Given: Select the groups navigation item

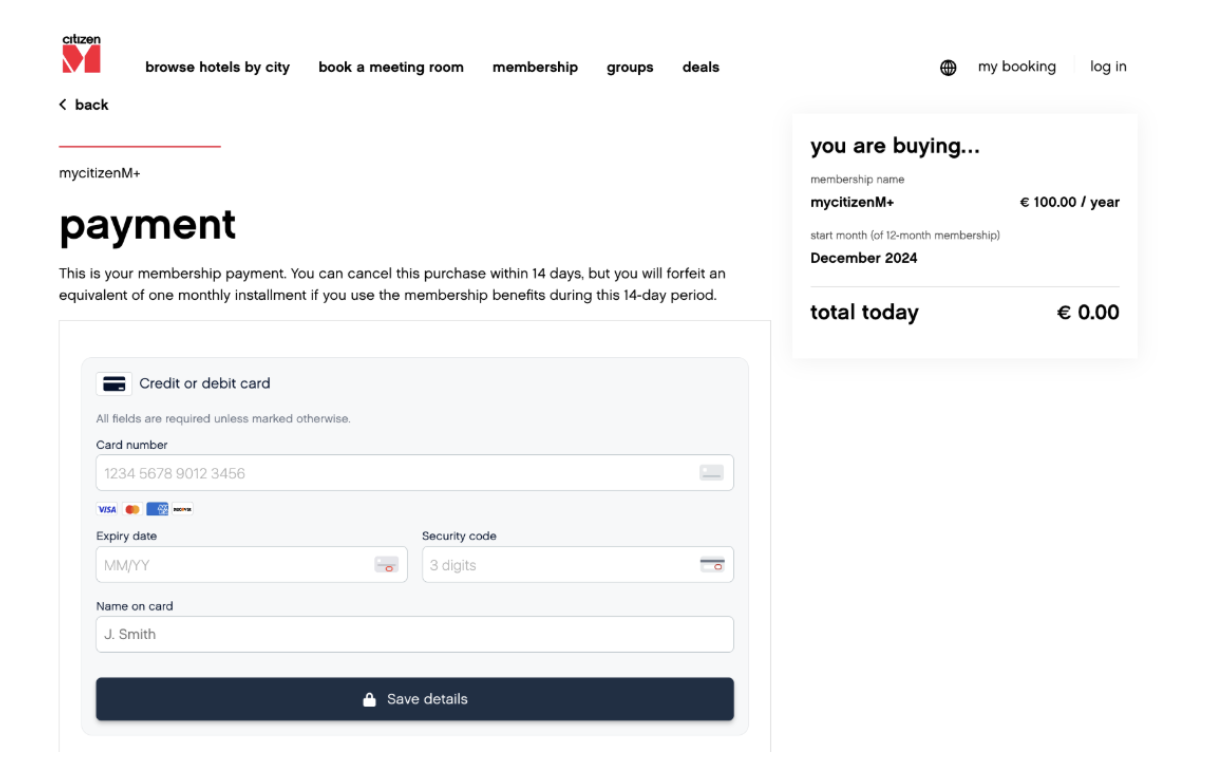Looking at the screenshot, I should coord(630,67).
